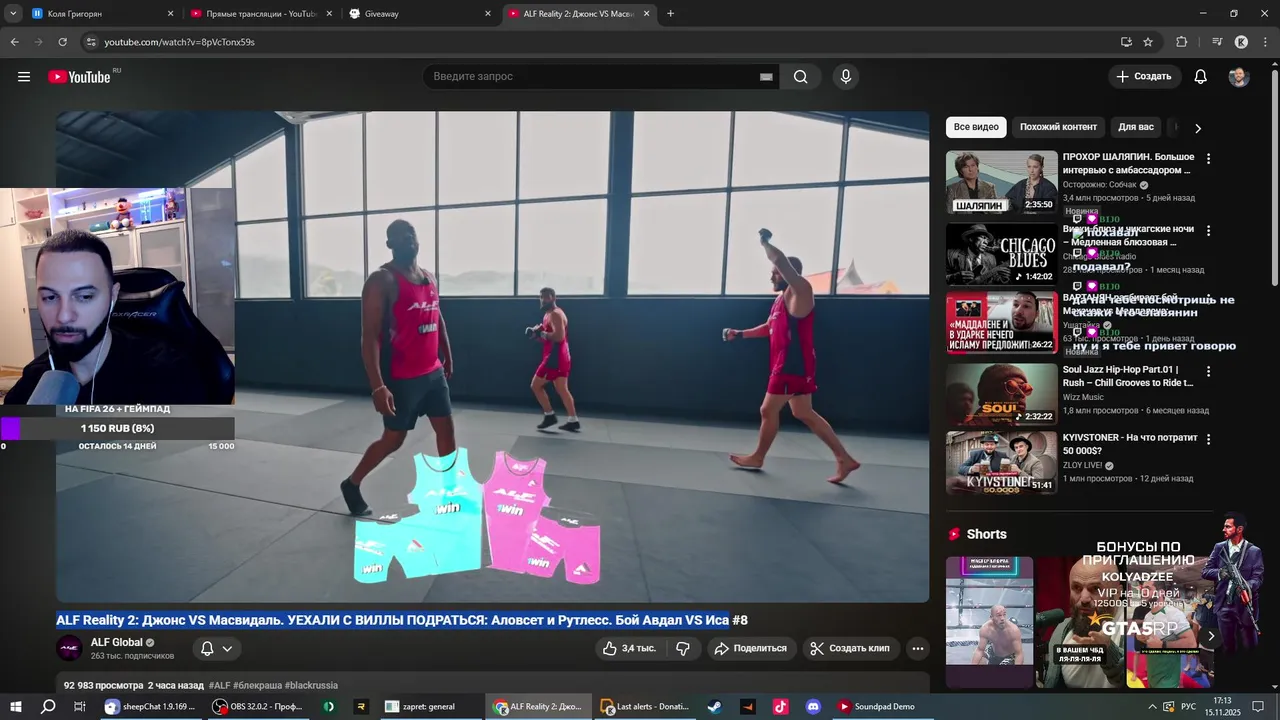The height and width of the screenshot is (720, 1280).
Task: Show more filter chips with right arrow
Action: point(1197,128)
